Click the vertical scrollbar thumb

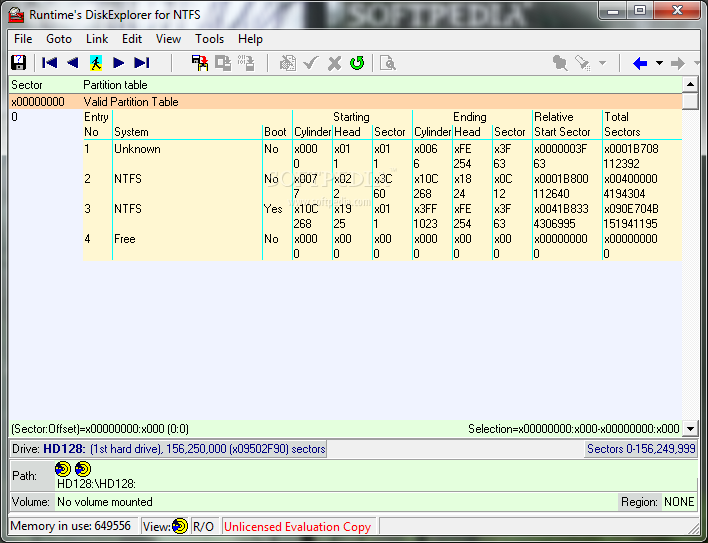click(x=690, y=101)
